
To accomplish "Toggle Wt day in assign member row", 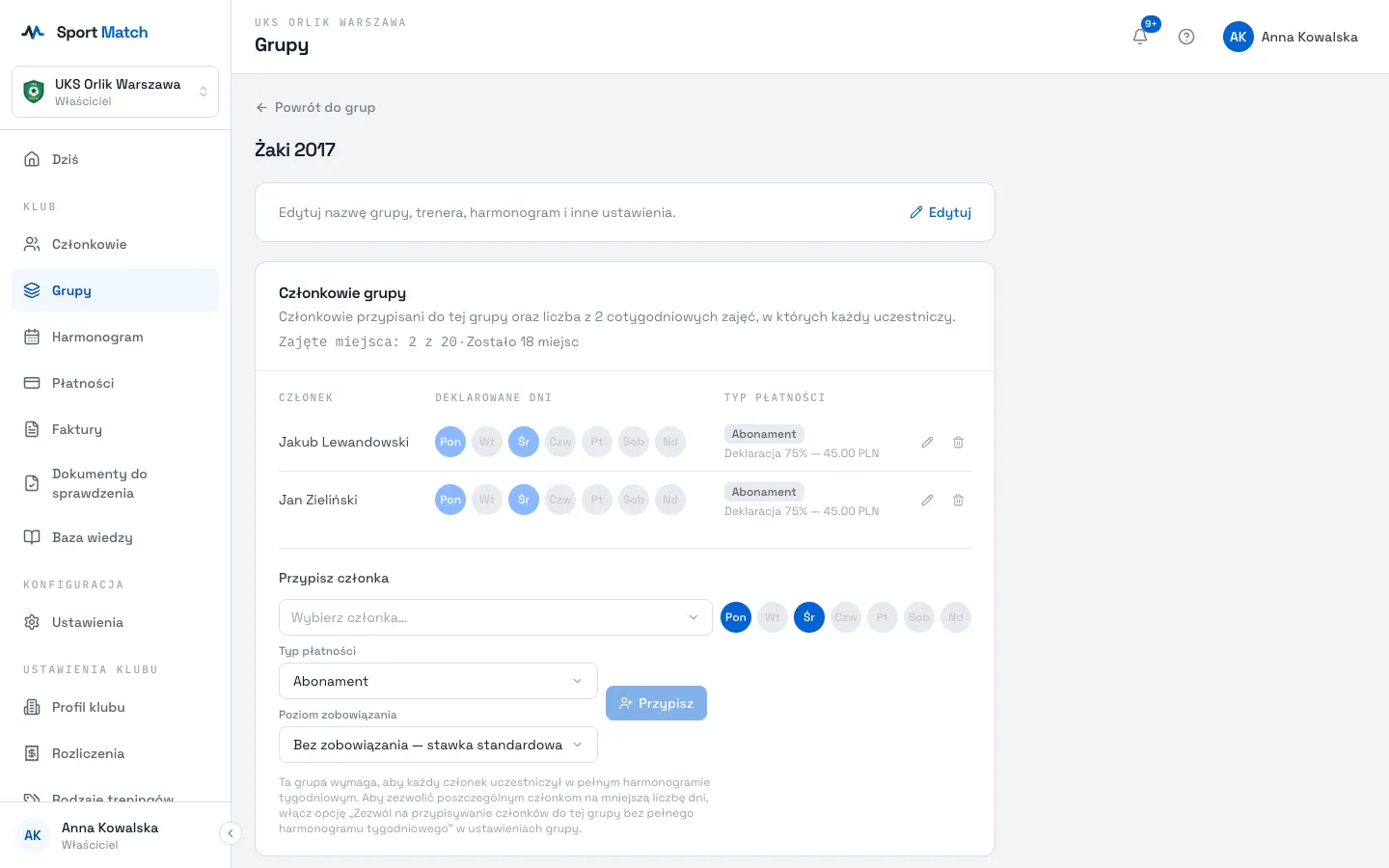I will (773, 617).
